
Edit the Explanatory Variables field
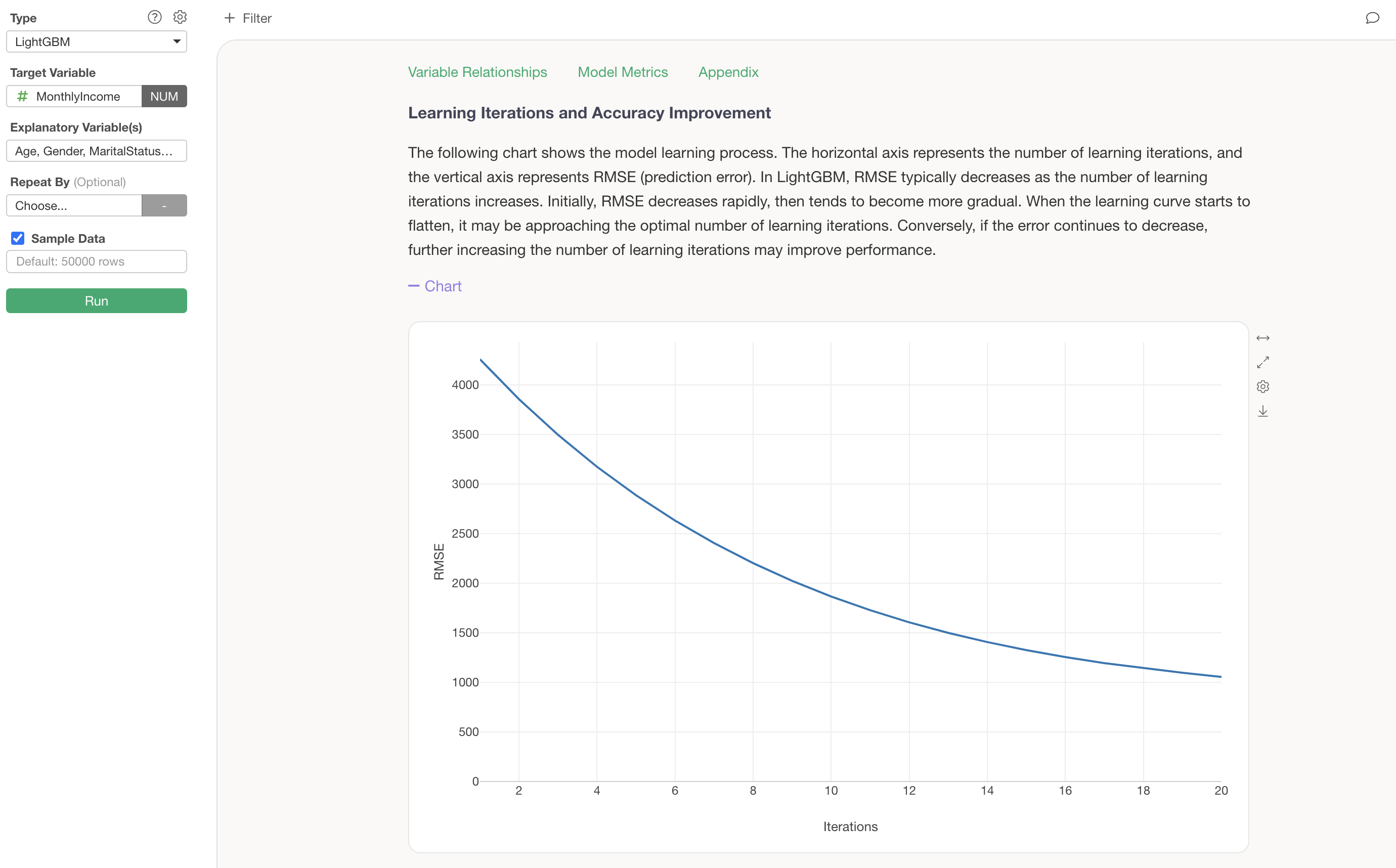click(x=97, y=151)
